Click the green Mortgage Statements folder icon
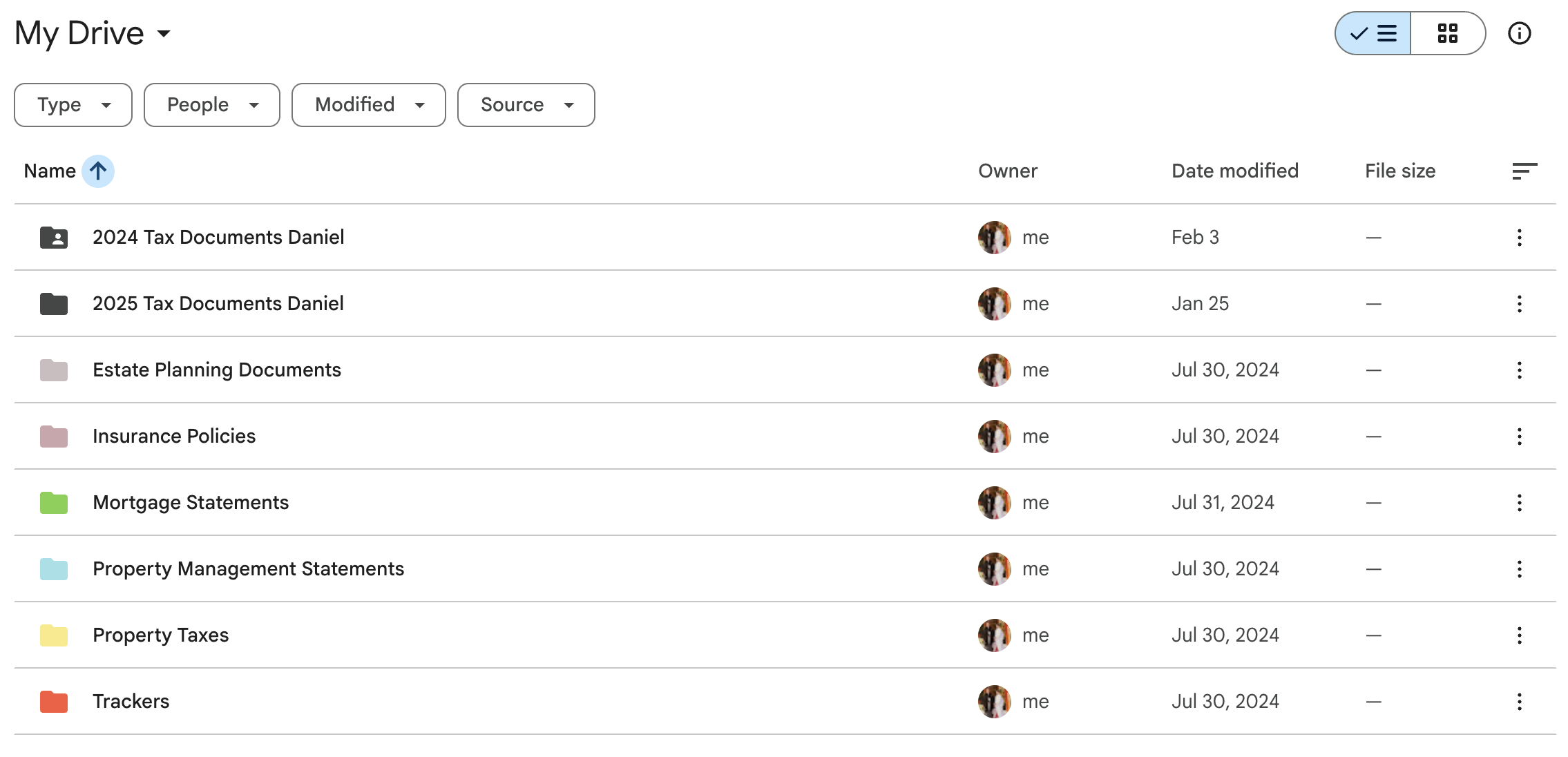The image size is (1568, 757). 54,503
